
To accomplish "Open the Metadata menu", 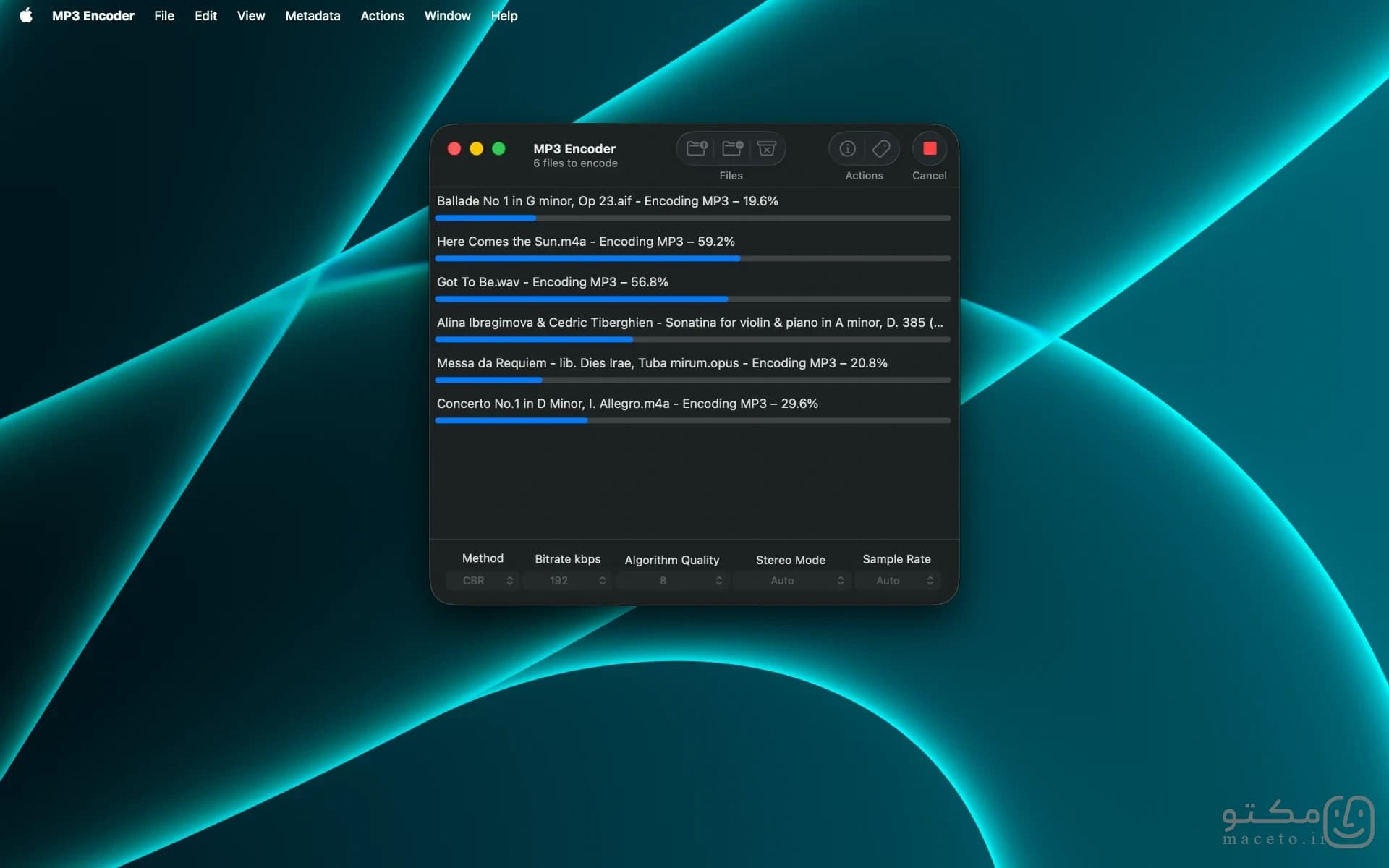I will [x=313, y=15].
